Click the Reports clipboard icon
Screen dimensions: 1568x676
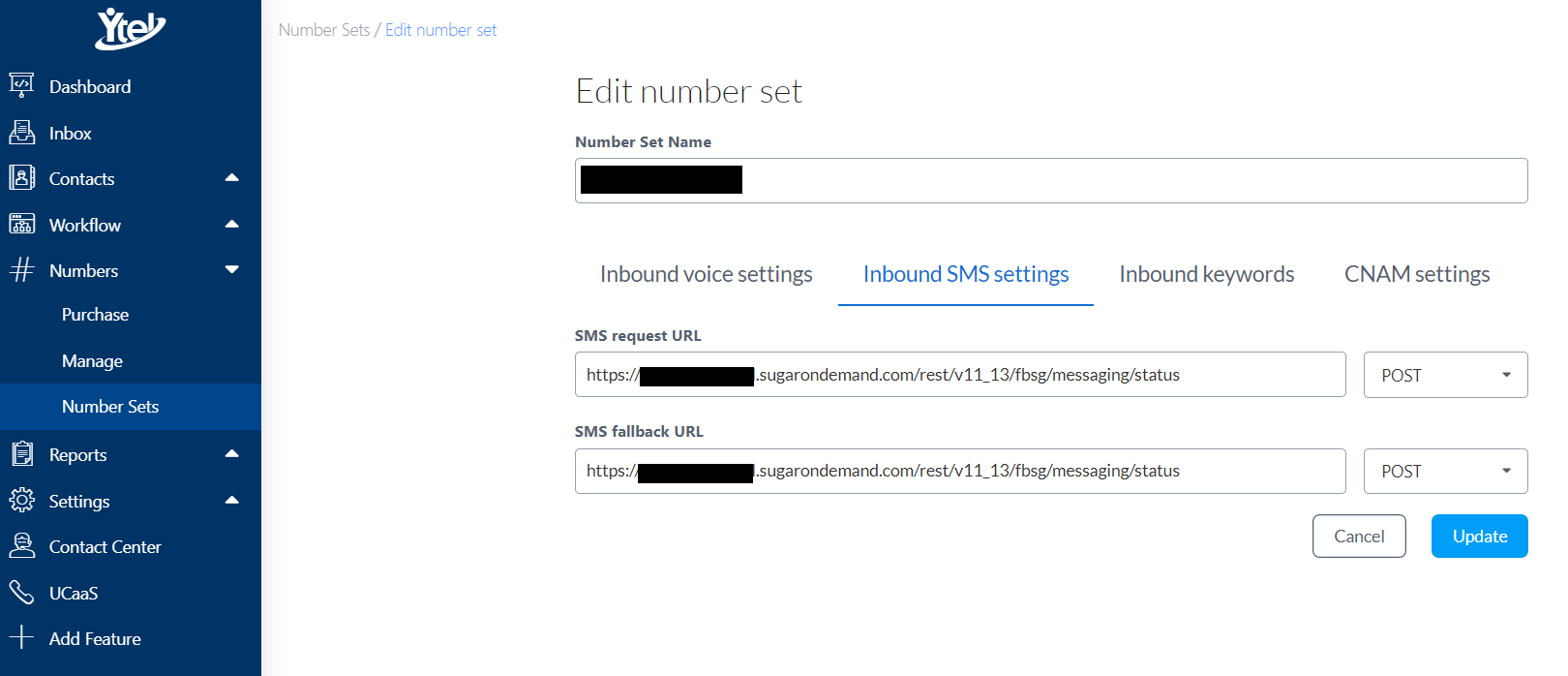coord(21,454)
